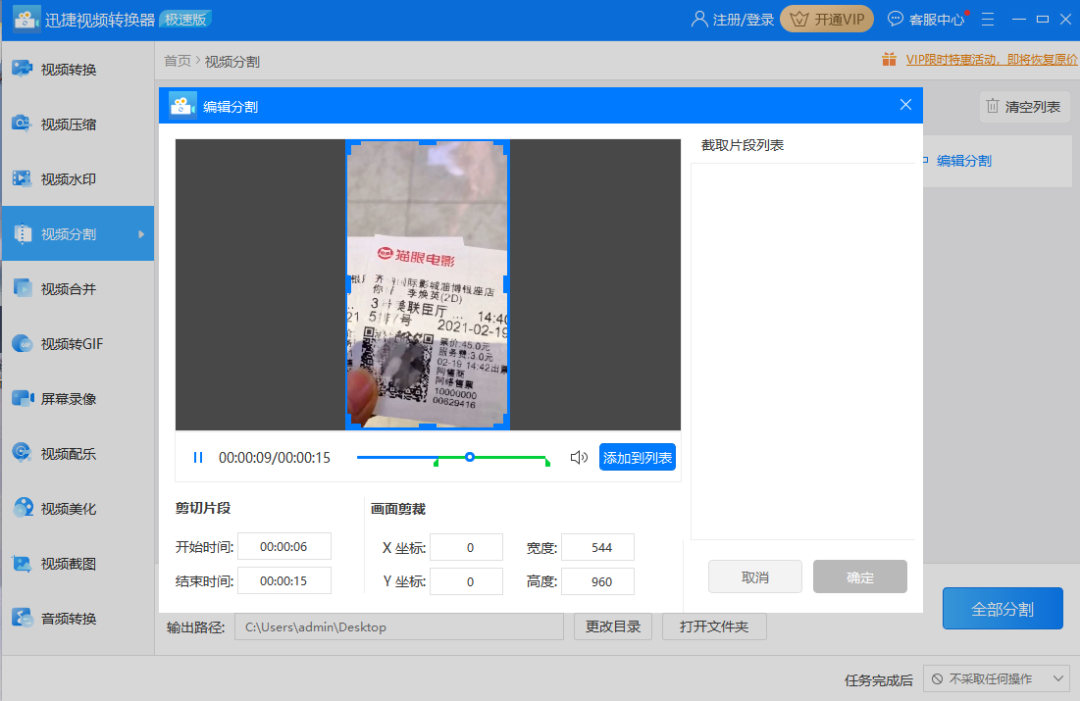Mute video with the speaker icon
Viewport: 1080px width, 701px height.
point(579,457)
